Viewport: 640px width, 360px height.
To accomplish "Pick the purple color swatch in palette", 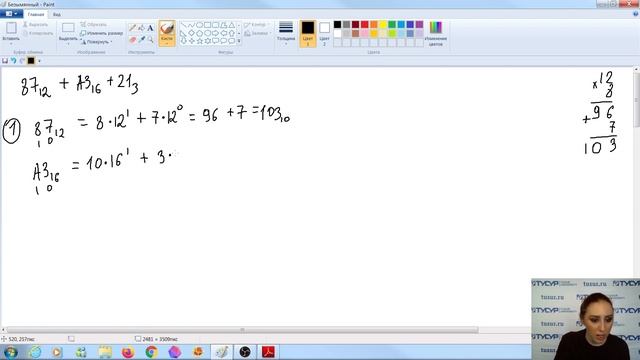I will (419, 24).
